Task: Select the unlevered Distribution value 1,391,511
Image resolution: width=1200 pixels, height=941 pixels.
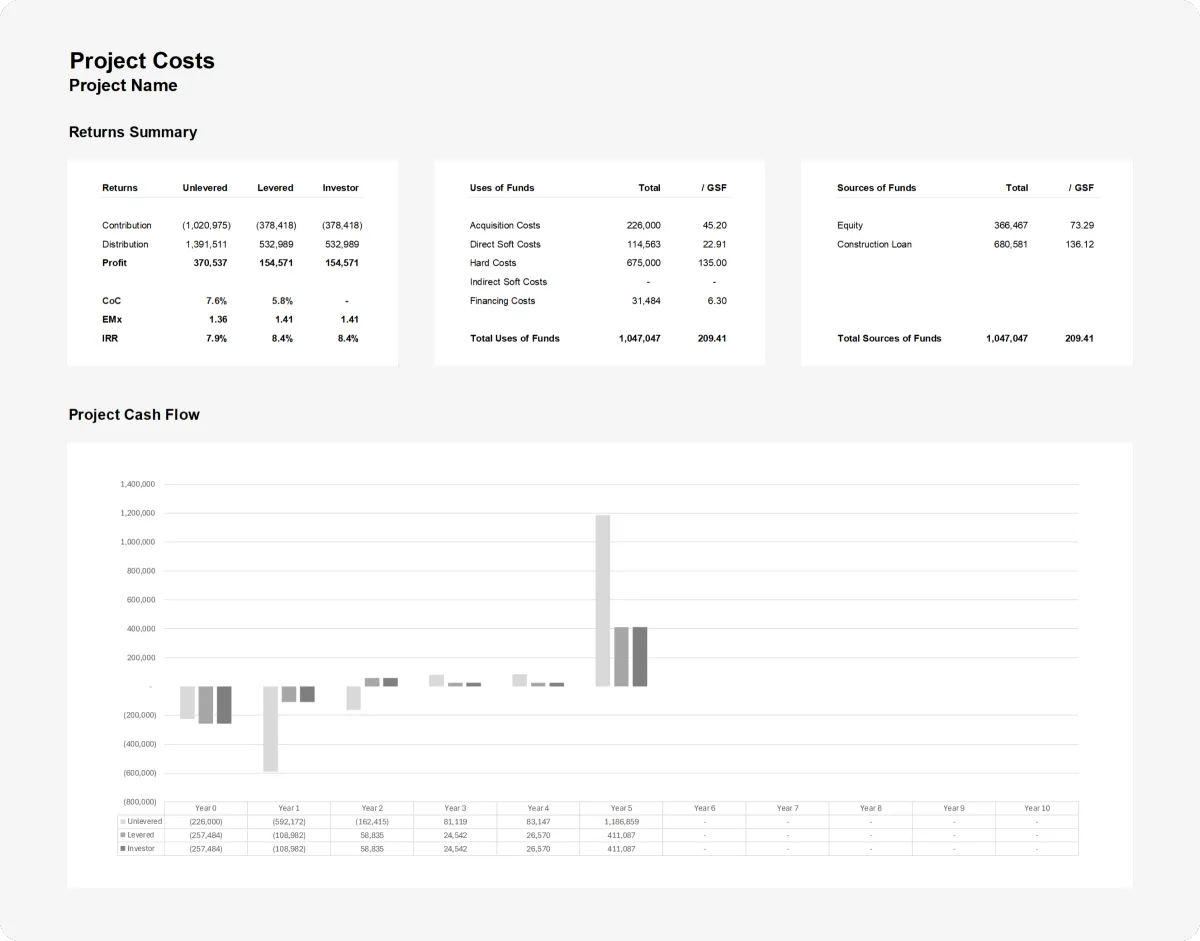Action: 207,244
